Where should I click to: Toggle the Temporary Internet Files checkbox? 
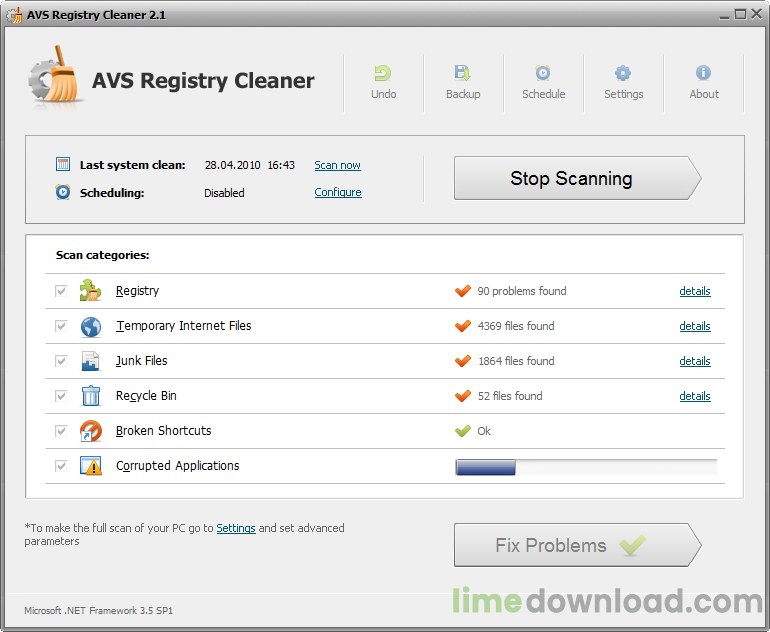61,326
